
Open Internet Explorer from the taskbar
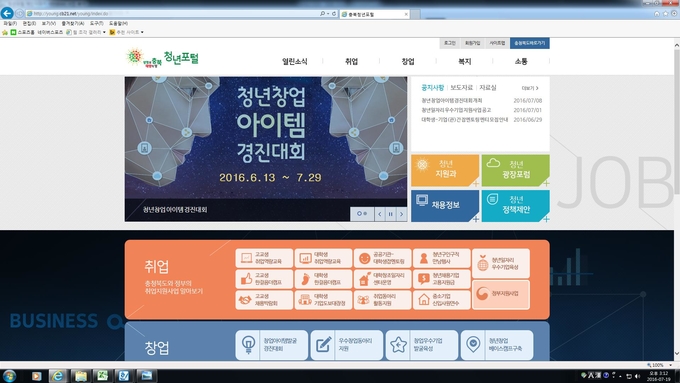pos(57,376)
